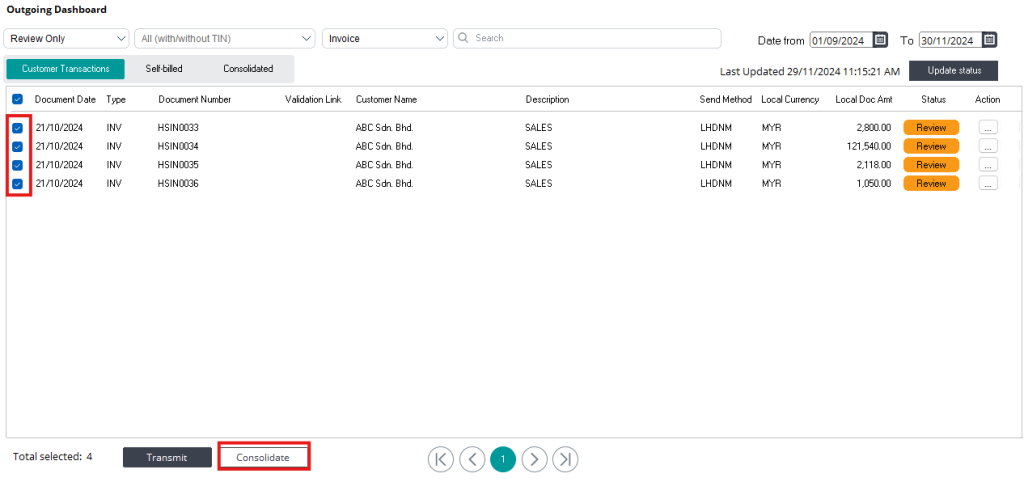
Task: Open action menu for HSIN0033
Action: [x=987, y=128]
